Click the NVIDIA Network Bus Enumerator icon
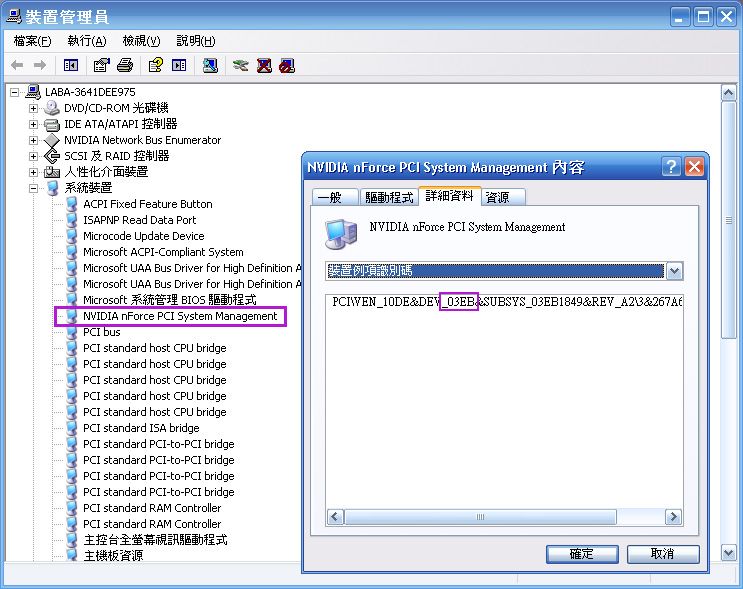This screenshot has width=743, height=589. pyautogui.click(x=52, y=140)
